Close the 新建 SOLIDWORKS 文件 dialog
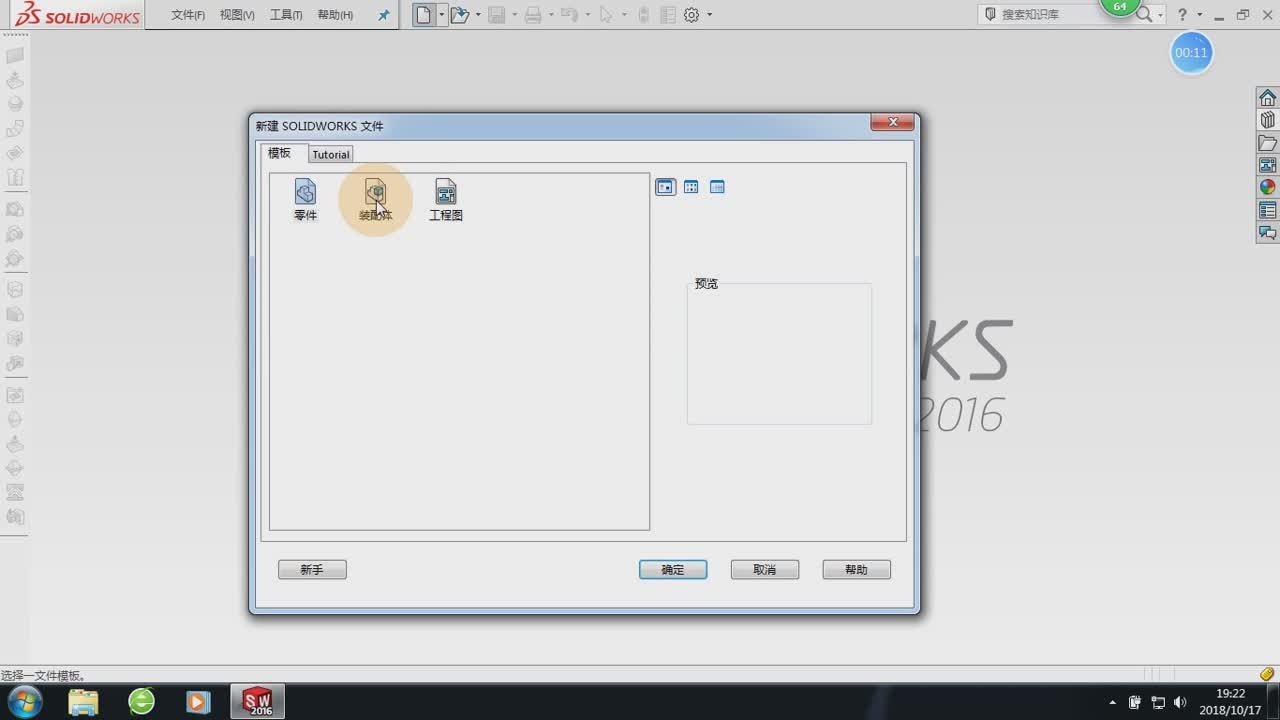This screenshot has height=720, width=1280. pyautogui.click(x=892, y=123)
